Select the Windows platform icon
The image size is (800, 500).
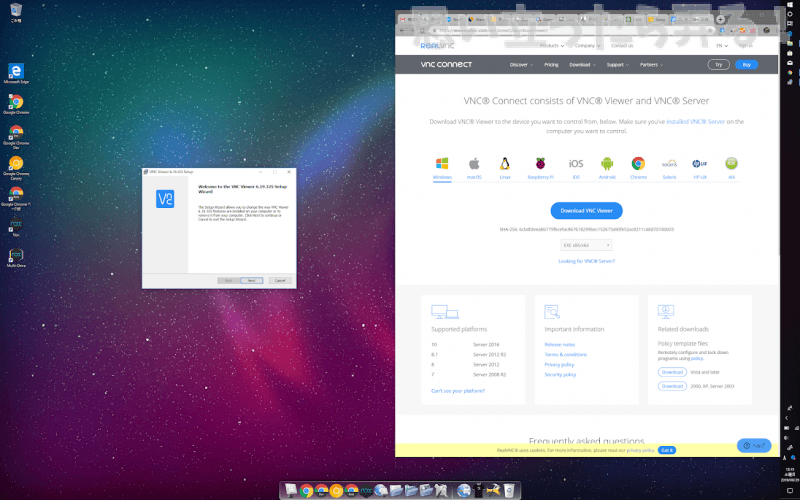[x=442, y=164]
